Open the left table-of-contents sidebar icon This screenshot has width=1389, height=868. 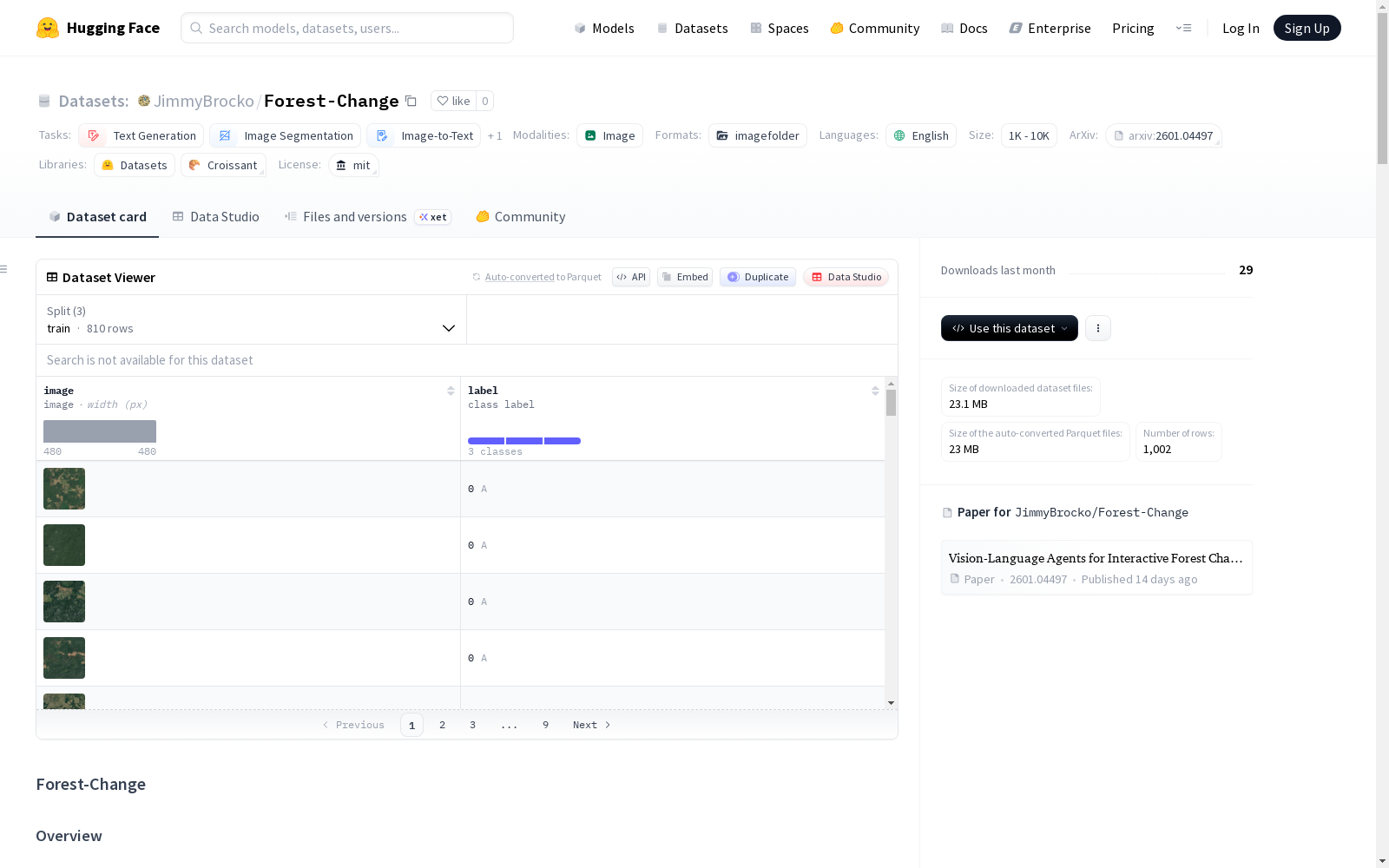[x=4, y=269]
